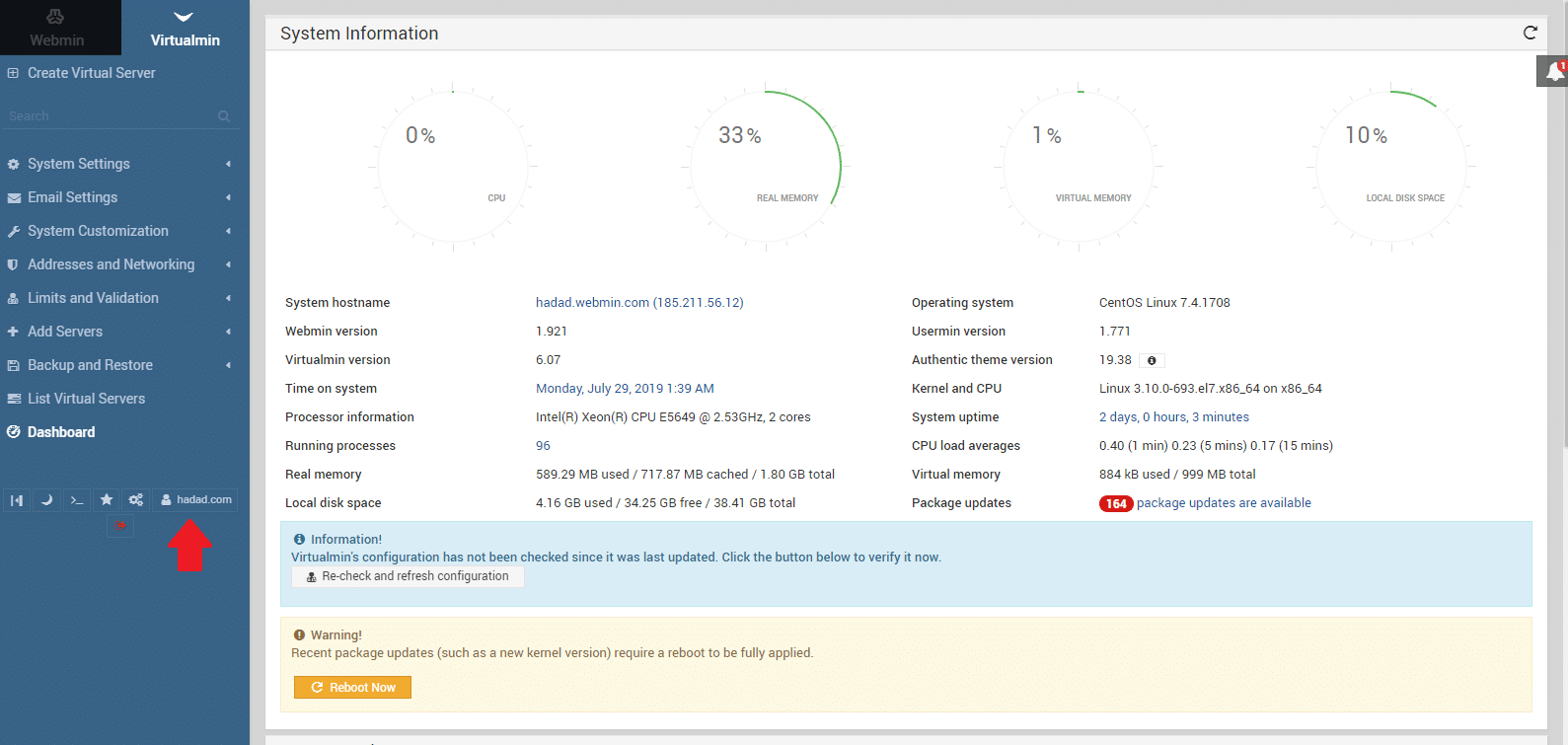Open package updates are available link
This screenshot has width=1568, height=745.
tap(1224, 503)
